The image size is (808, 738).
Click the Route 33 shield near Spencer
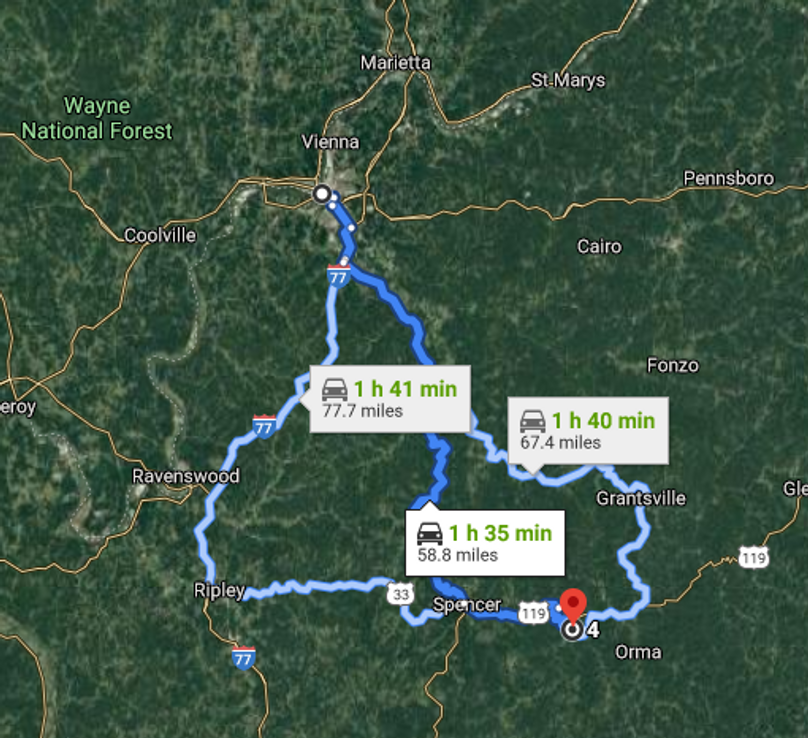(x=400, y=594)
